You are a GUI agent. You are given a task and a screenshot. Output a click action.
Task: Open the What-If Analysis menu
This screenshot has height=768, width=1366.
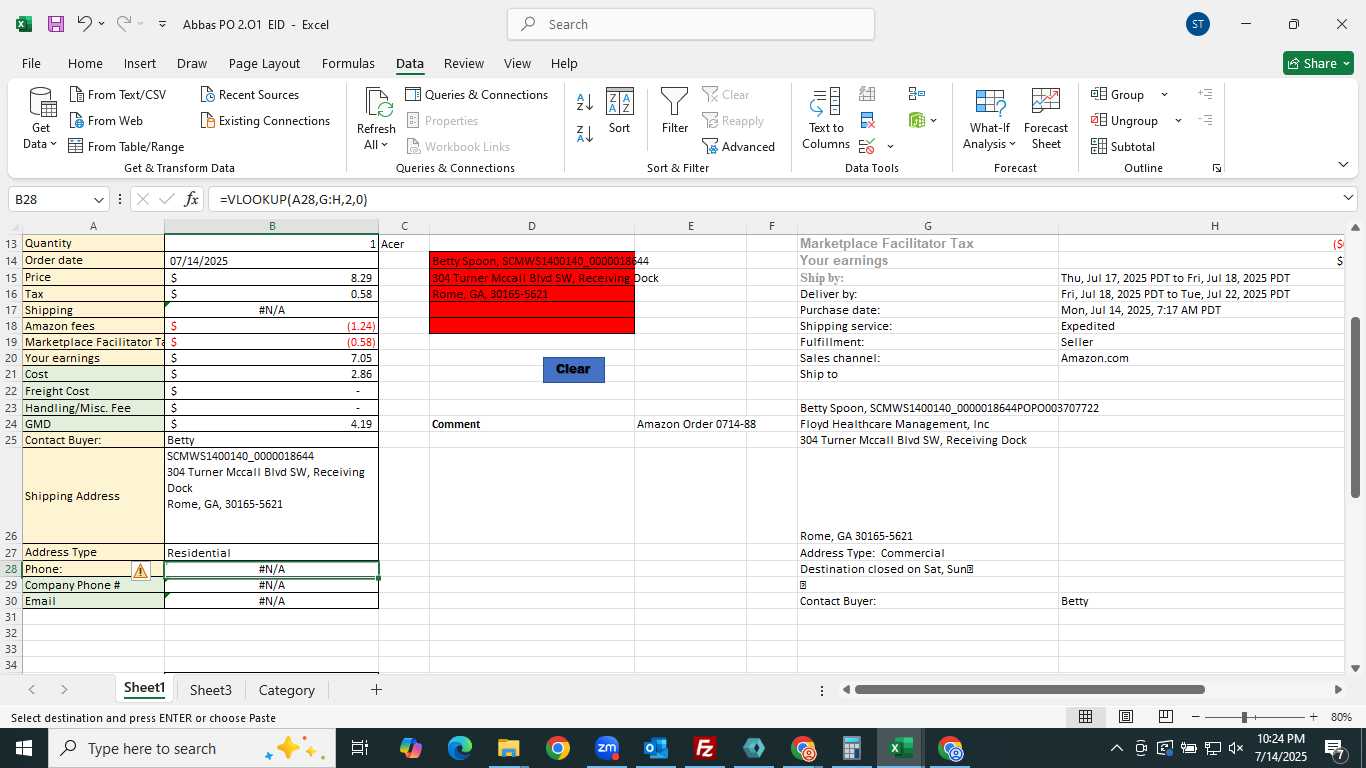click(989, 119)
